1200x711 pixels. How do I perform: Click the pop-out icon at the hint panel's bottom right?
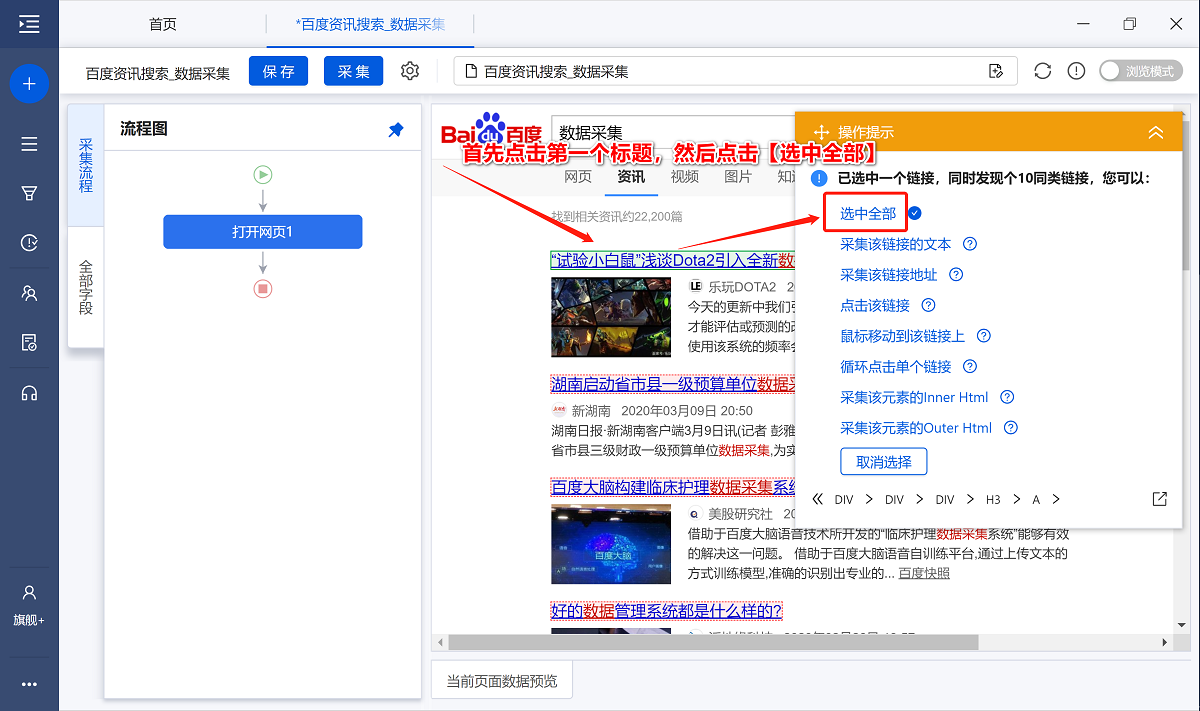1160,499
